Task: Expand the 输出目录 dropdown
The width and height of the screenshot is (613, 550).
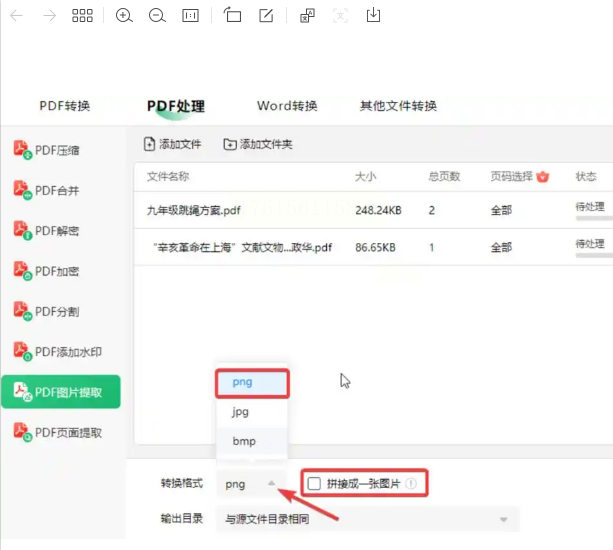Action: 367,519
